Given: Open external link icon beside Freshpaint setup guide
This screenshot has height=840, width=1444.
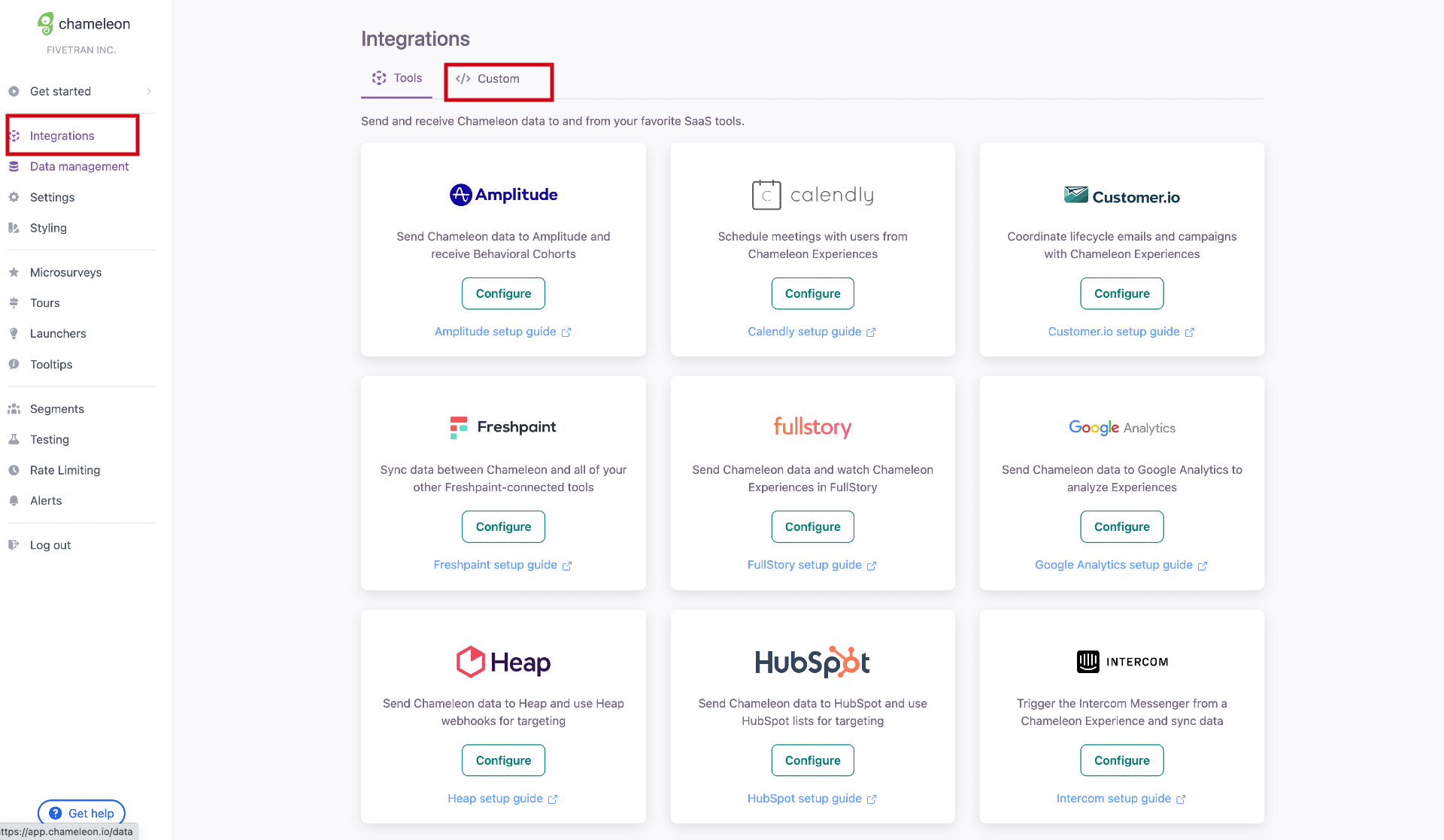Looking at the screenshot, I should pos(567,566).
